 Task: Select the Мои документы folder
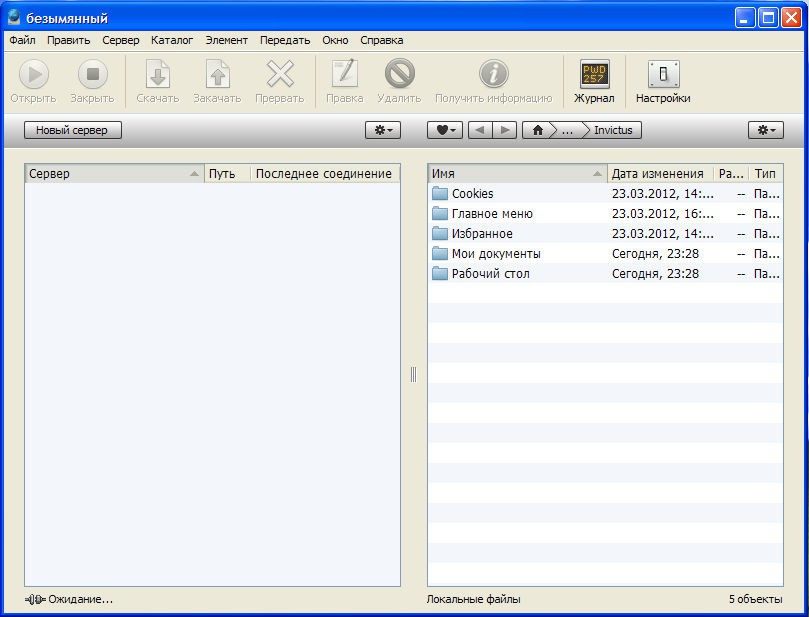point(495,254)
